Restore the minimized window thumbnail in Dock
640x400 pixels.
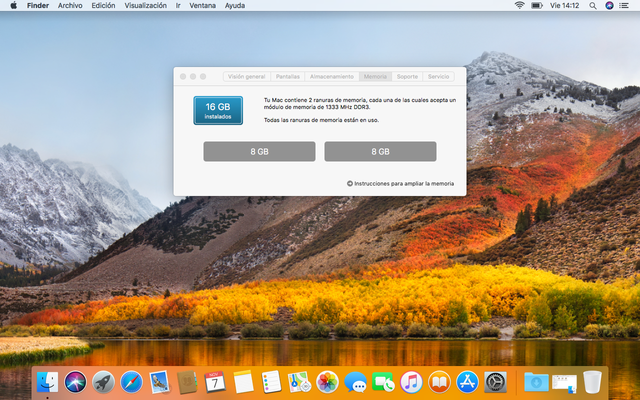point(564,383)
